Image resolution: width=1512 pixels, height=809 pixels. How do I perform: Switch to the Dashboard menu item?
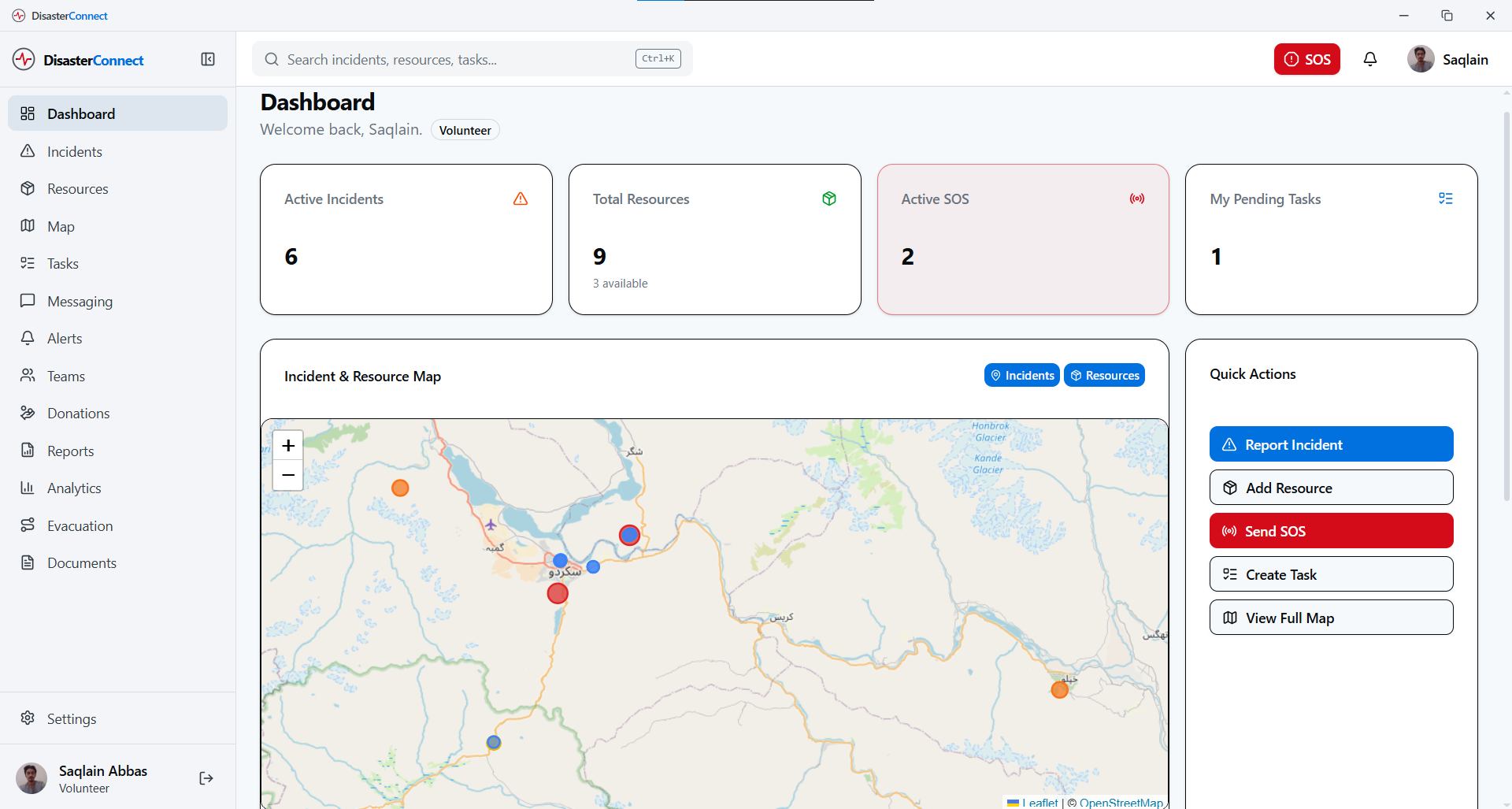(x=82, y=113)
